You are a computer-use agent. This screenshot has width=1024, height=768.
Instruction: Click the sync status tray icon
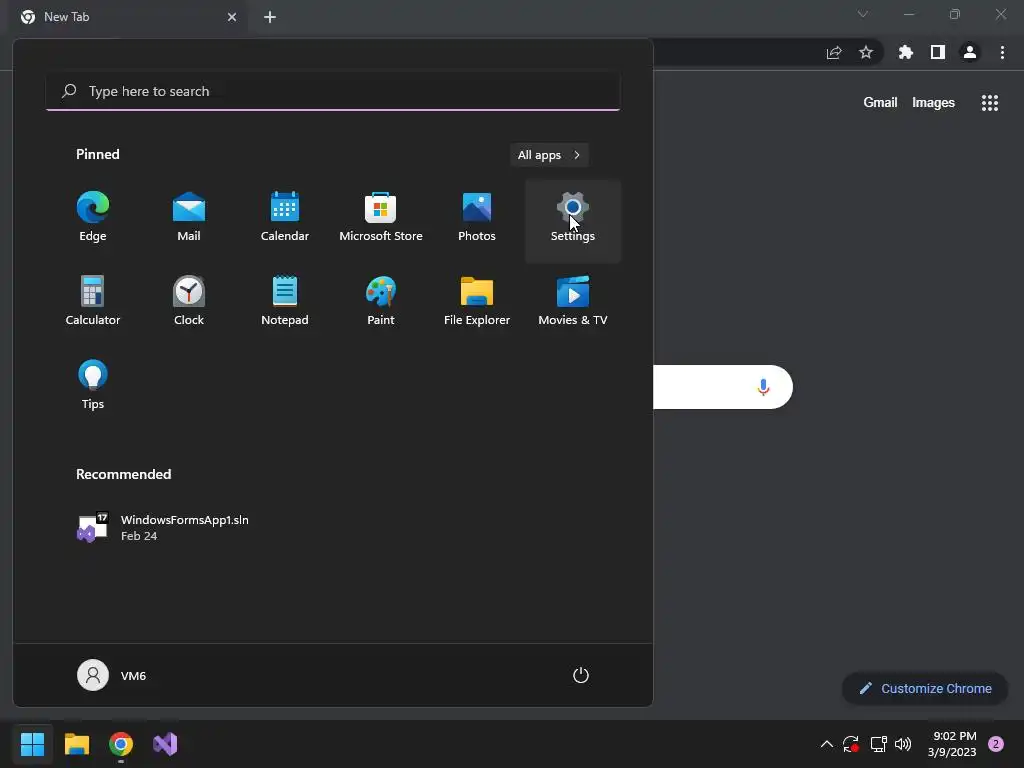click(850, 744)
